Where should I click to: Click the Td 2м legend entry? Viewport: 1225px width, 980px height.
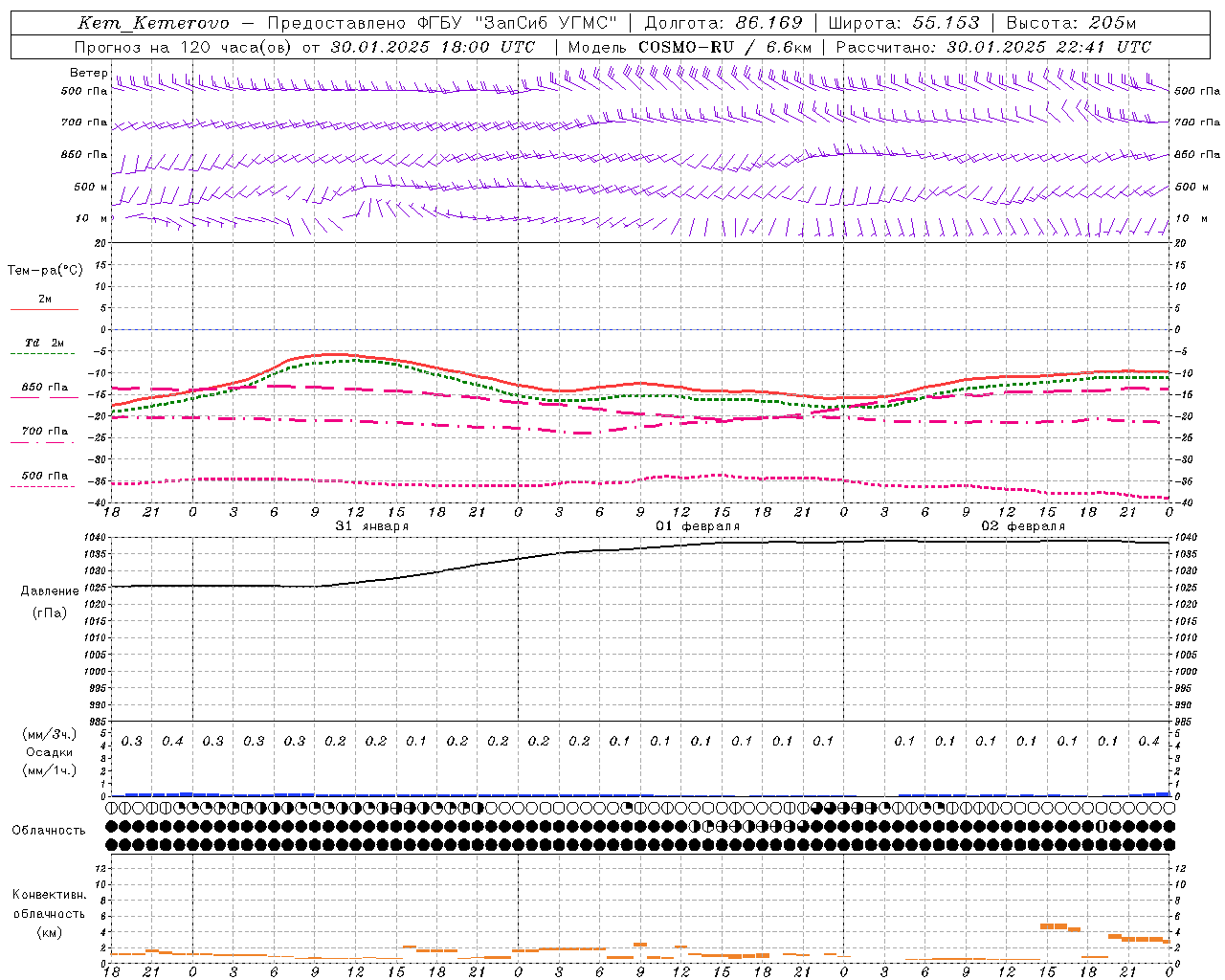(x=44, y=343)
